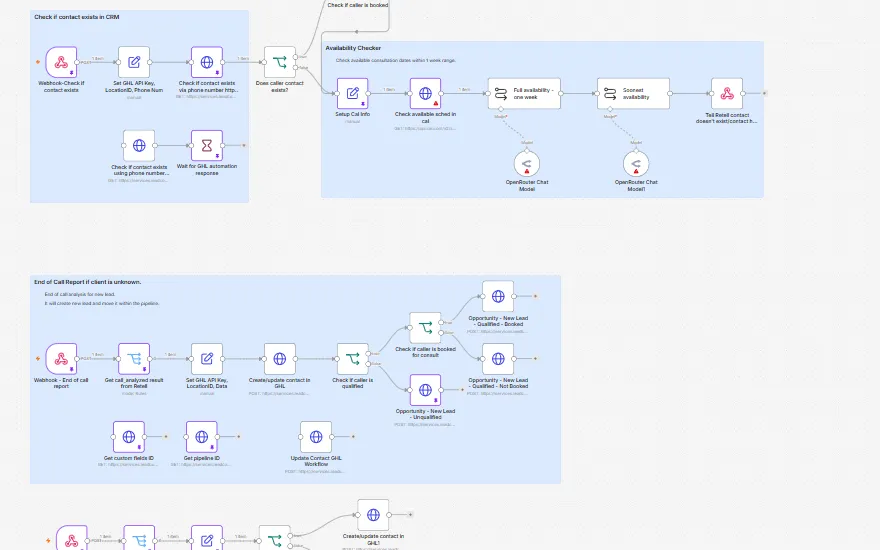Open the OpenRouter Chat Model node
880x550 pixels.
click(526, 164)
